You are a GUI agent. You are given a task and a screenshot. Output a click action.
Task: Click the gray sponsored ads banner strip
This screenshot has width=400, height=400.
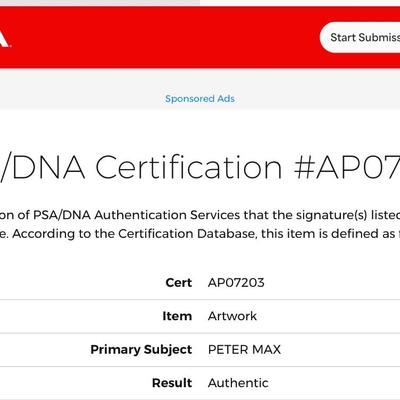tap(200, 89)
